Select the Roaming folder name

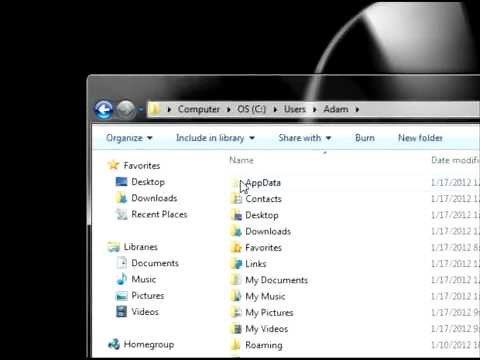[264, 345]
